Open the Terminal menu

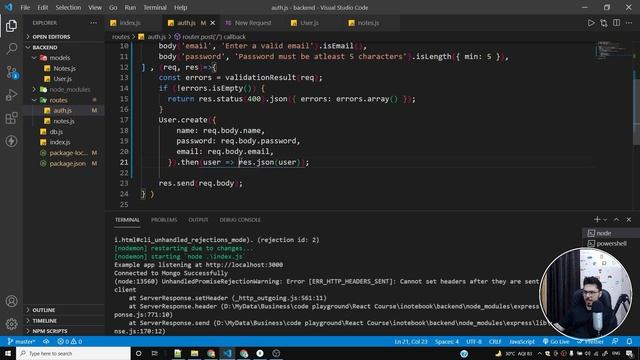coord(155,7)
